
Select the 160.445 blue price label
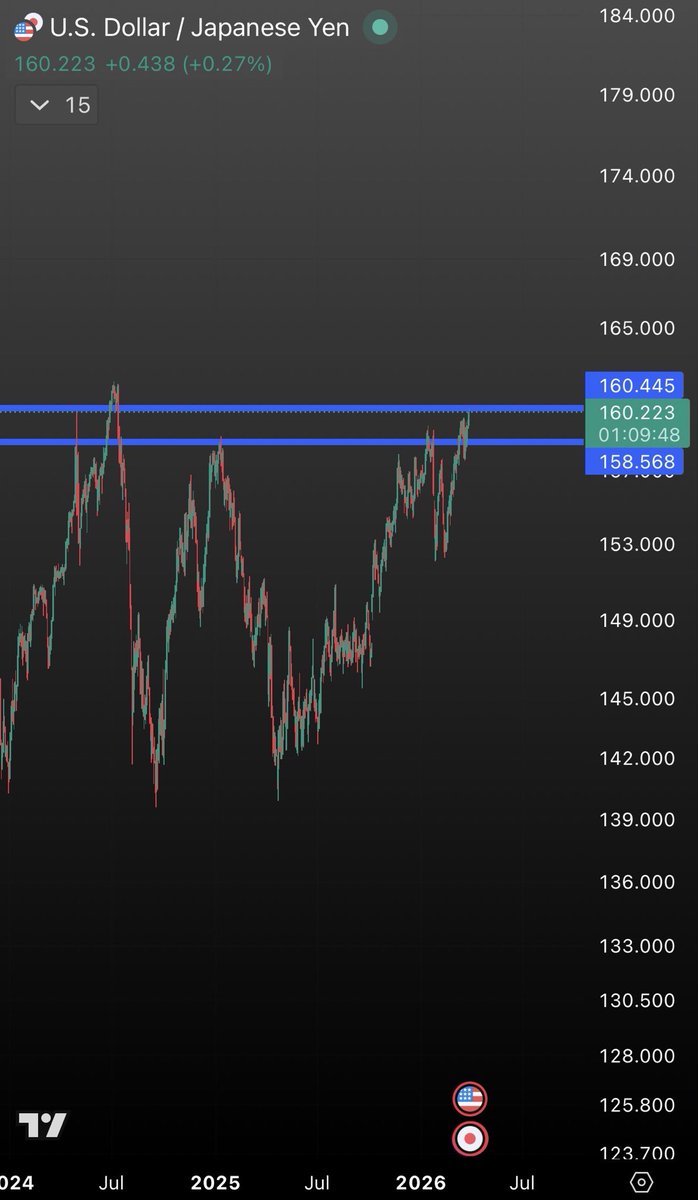click(637, 385)
